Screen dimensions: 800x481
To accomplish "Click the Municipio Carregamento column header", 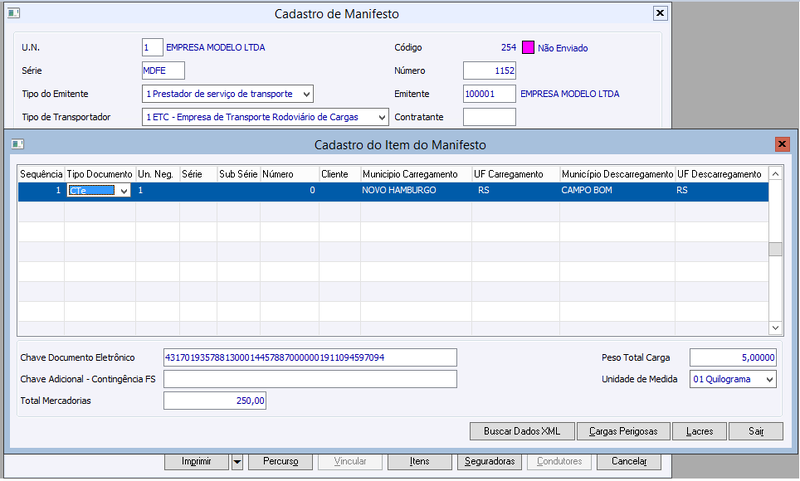I will [416, 174].
